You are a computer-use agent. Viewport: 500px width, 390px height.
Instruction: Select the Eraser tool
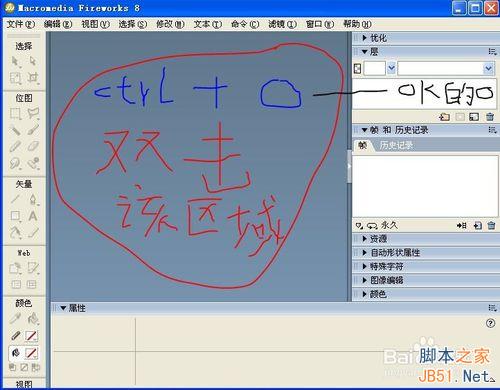click(33, 146)
